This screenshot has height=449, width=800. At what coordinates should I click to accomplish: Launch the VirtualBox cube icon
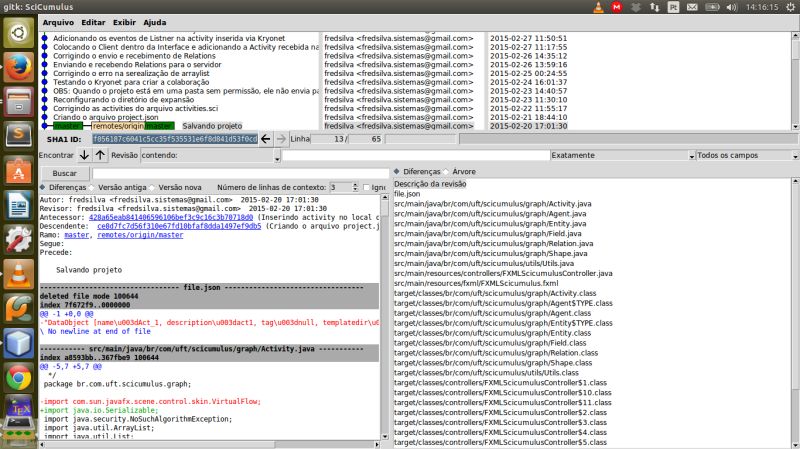(x=19, y=343)
